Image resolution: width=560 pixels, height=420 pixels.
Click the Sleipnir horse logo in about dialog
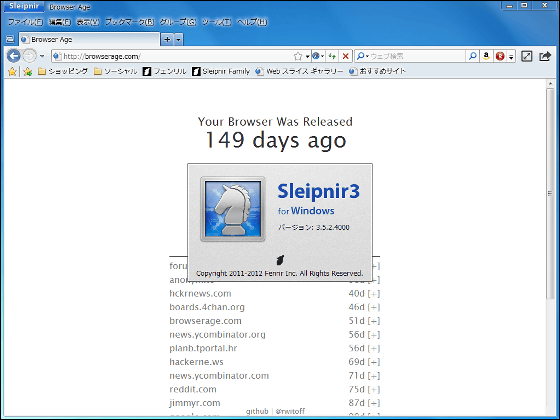click(x=233, y=209)
